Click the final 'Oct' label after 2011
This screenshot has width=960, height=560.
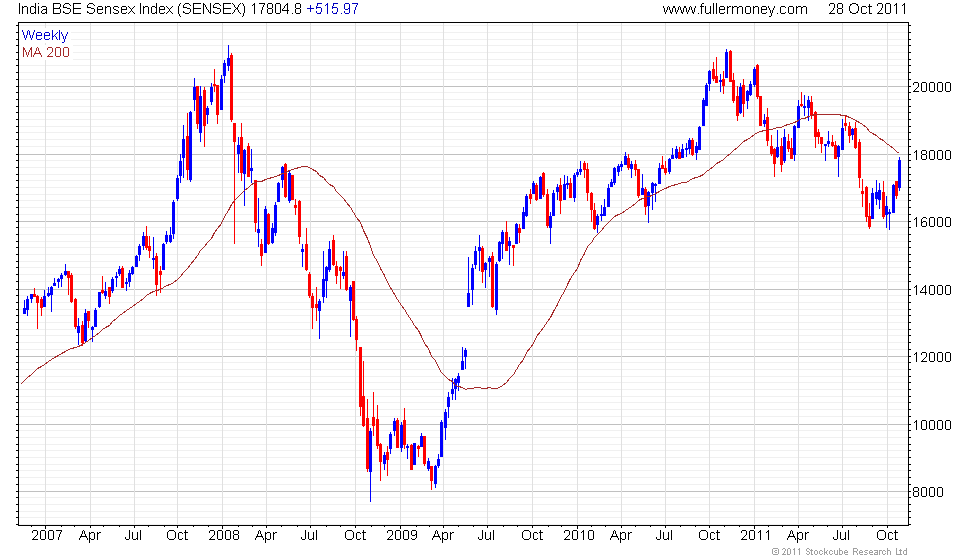[x=887, y=536]
